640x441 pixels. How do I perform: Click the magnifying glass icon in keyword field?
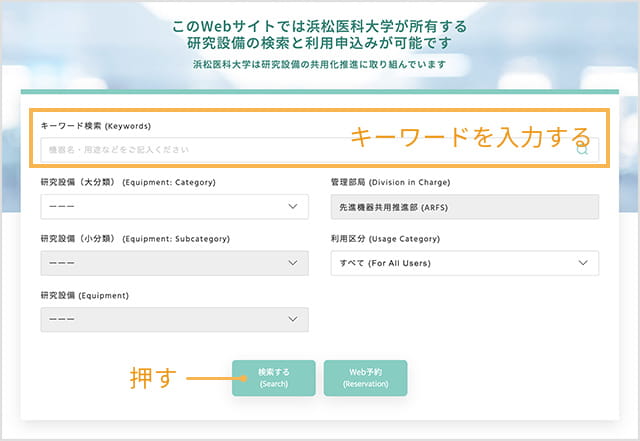click(582, 150)
